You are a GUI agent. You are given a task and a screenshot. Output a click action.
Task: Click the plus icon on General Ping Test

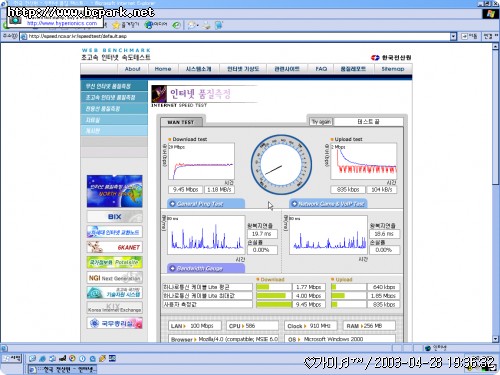(x=172, y=204)
